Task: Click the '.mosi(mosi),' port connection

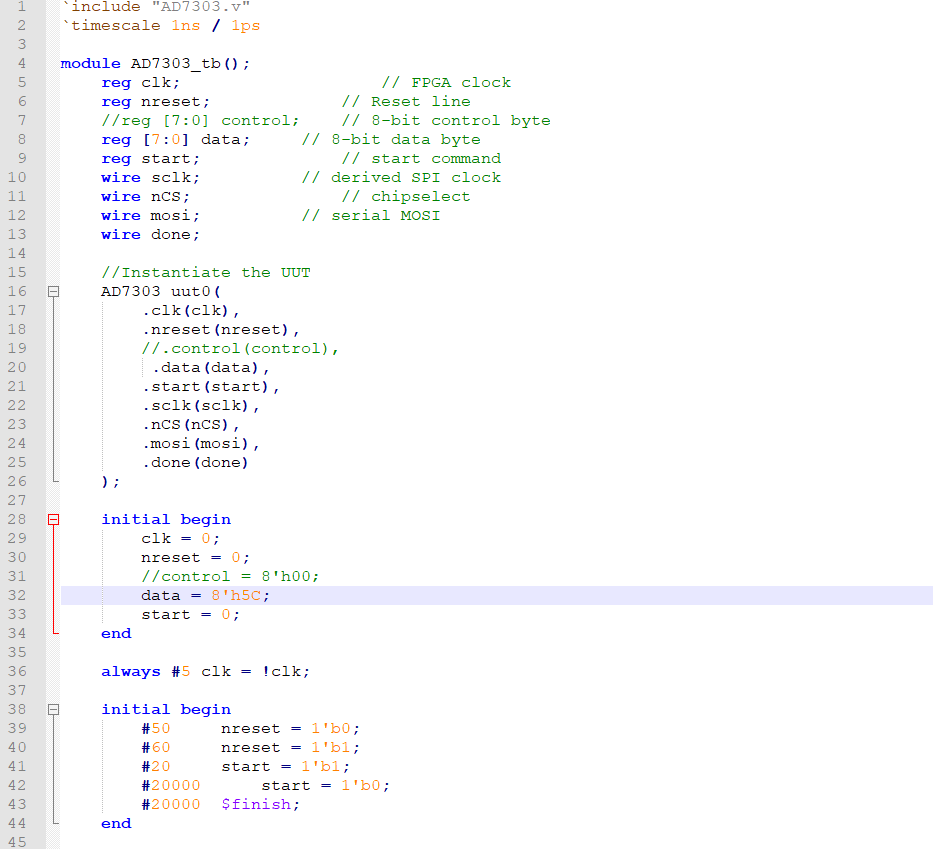Action: pos(201,444)
